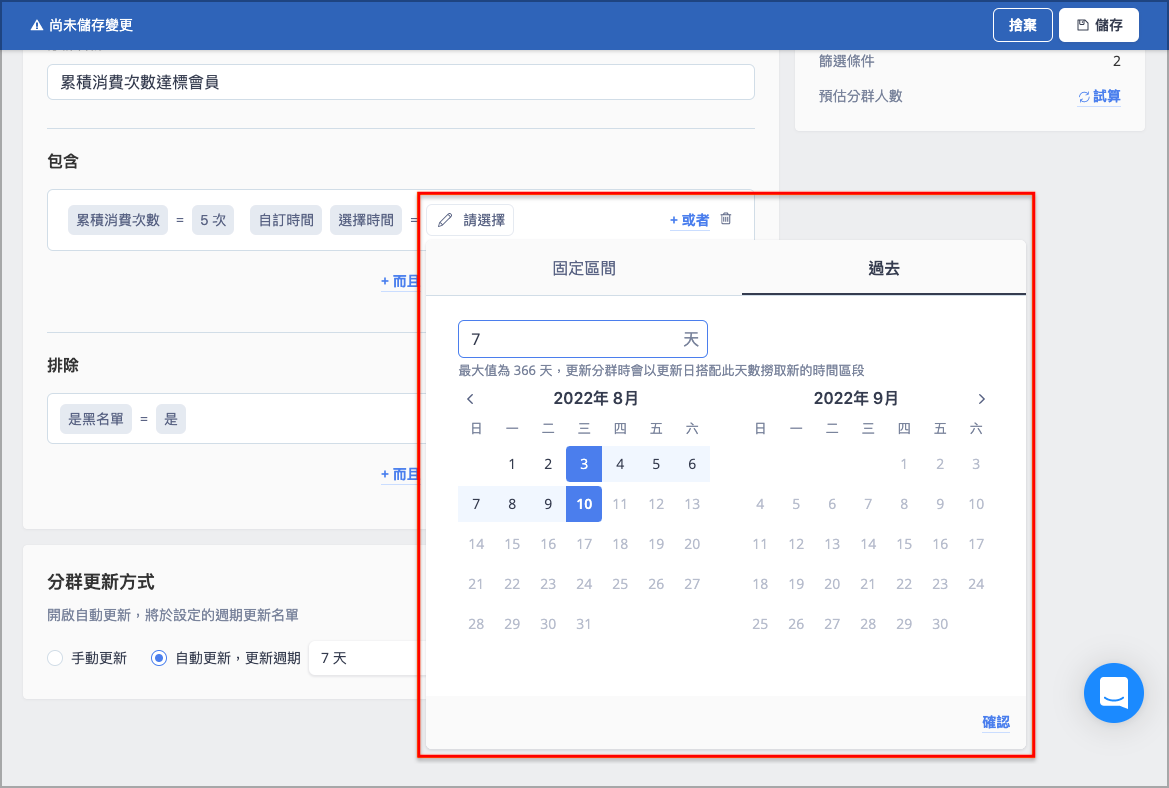Switch to the 過去 tab
The width and height of the screenshot is (1169, 788).
click(x=883, y=268)
